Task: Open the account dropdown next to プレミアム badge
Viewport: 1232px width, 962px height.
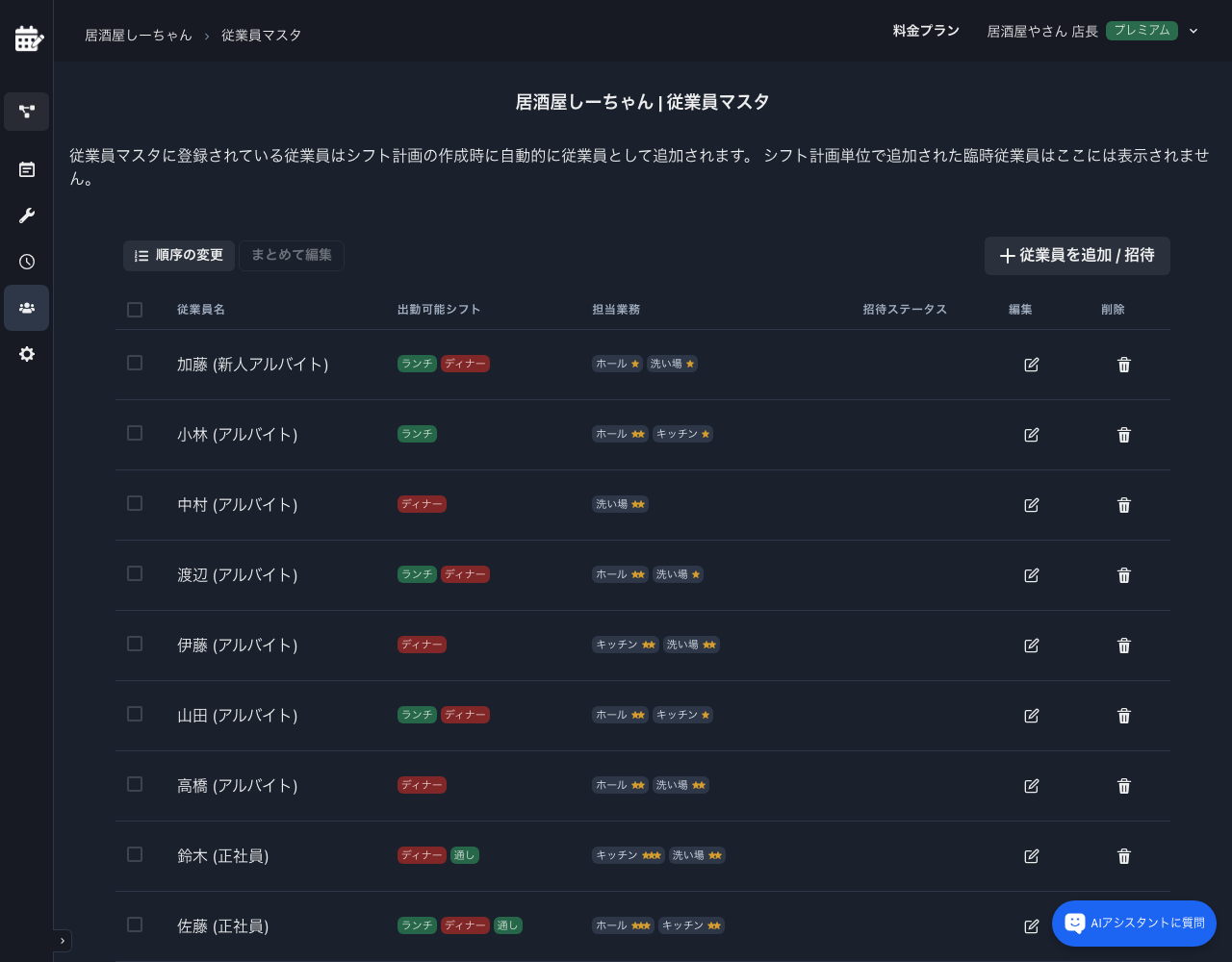Action: (1193, 31)
